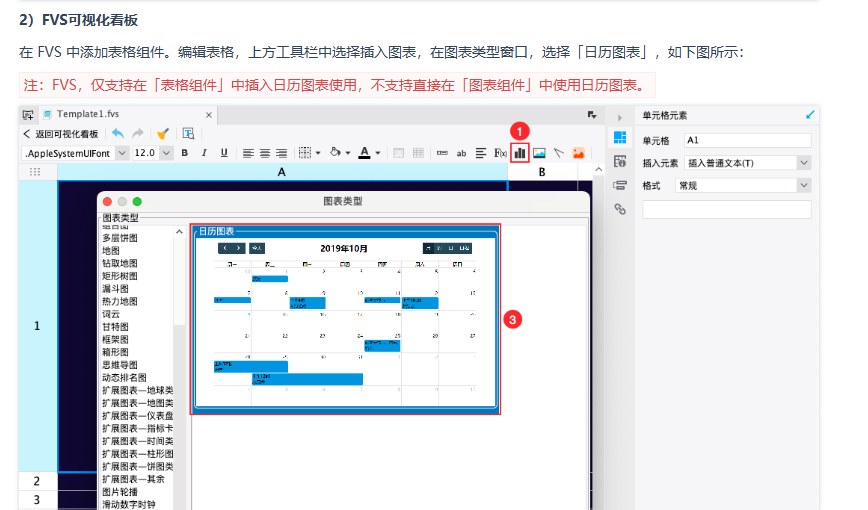Switch to the Template1.fvs tab
Screen dimensions: 868x510
pos(87,114)
